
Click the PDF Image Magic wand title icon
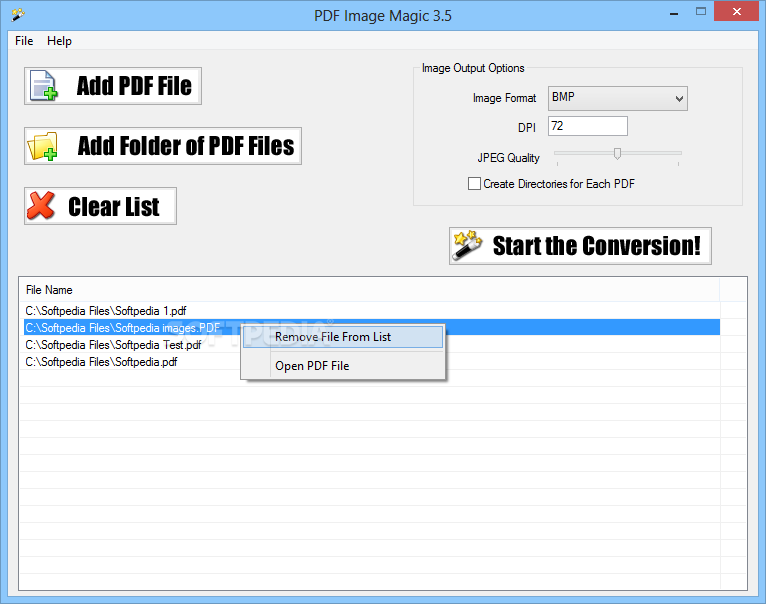pyautogui.click(x=18, y=15)
